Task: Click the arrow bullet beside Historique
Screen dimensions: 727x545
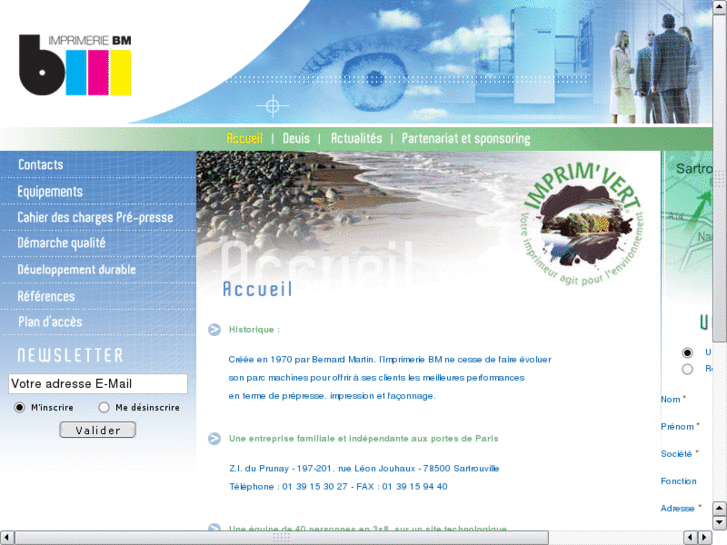Action: (214, 329)
